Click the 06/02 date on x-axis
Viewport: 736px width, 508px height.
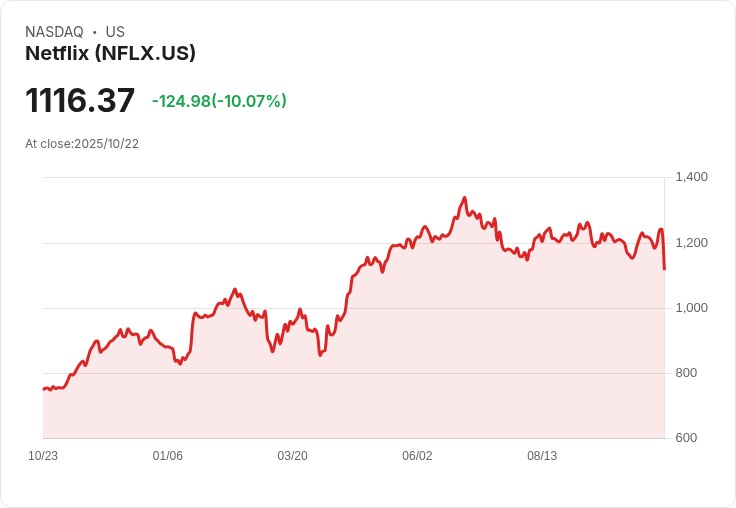coord(417,456)
